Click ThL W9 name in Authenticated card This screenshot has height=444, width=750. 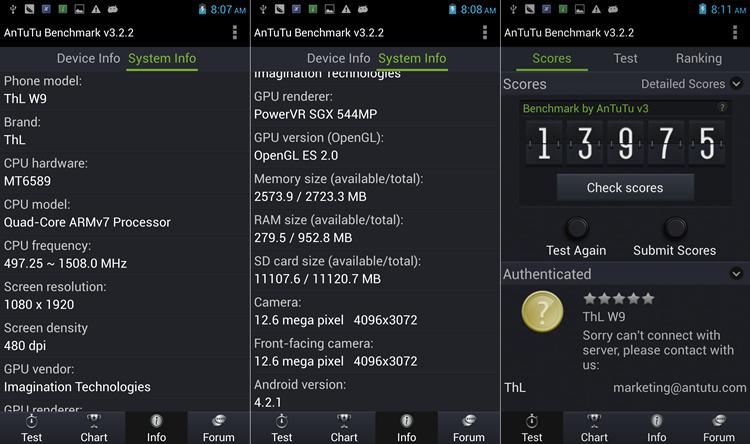pos(604,317)
